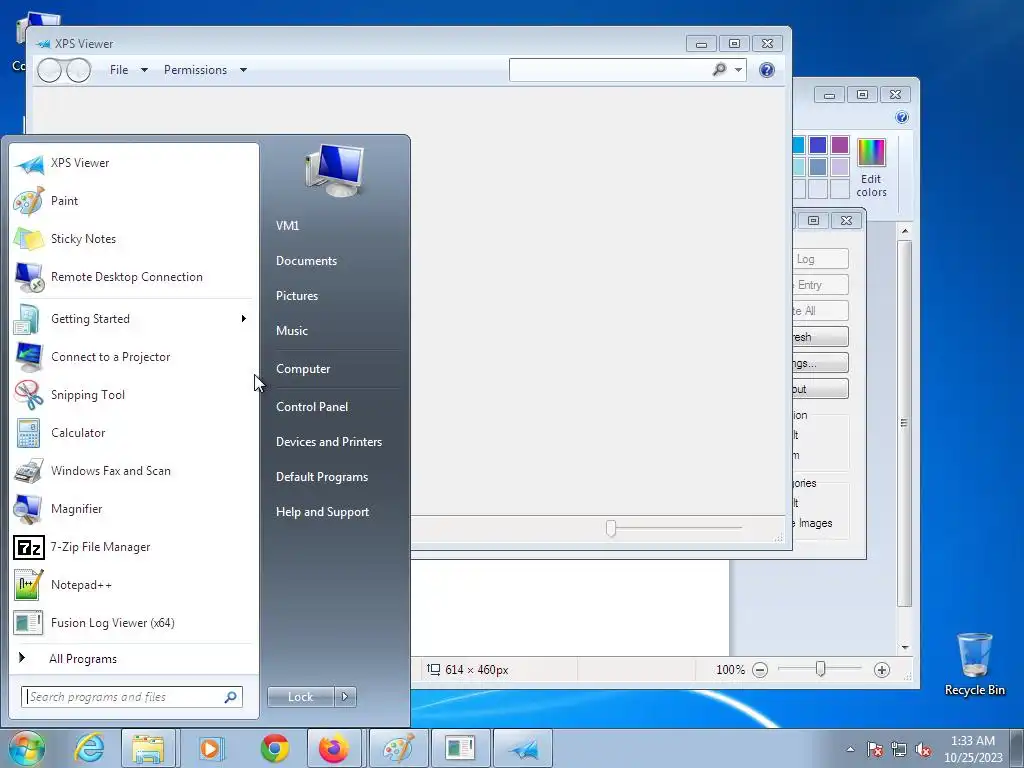Open Calculator from Start menu
The width and height of the screenshot is (1024, 768).
[133, 433]
